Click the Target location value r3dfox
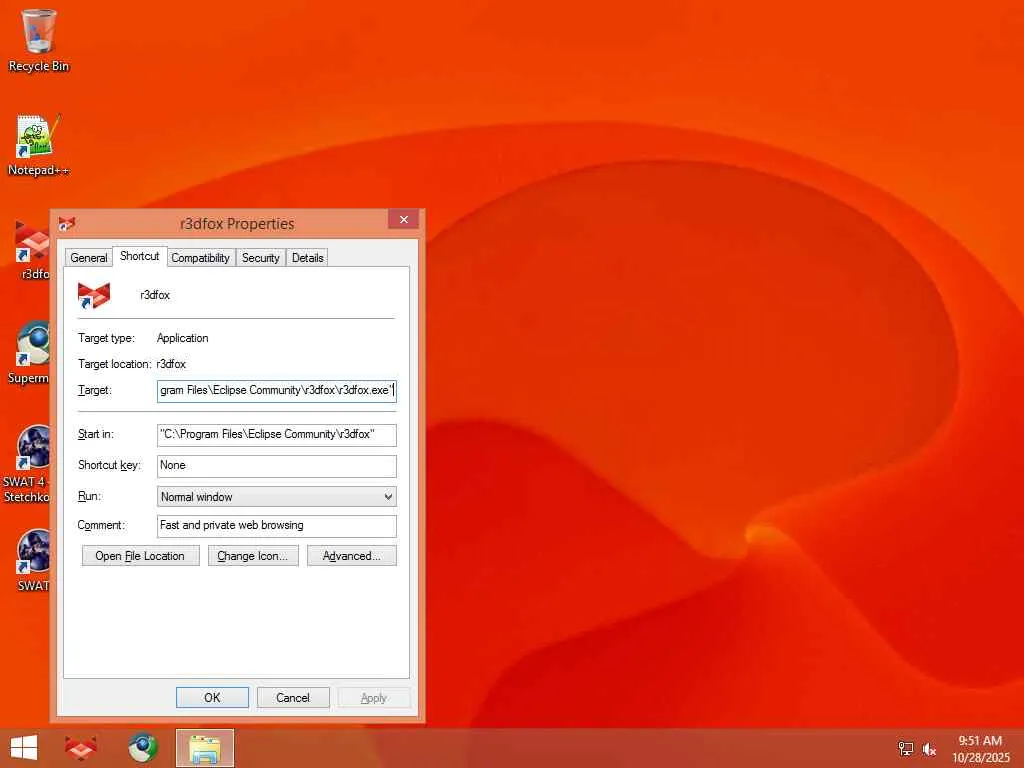Image resolution: width=1024 pixels, height=768 pixels. pyautogui.click(x=171, y=364)
